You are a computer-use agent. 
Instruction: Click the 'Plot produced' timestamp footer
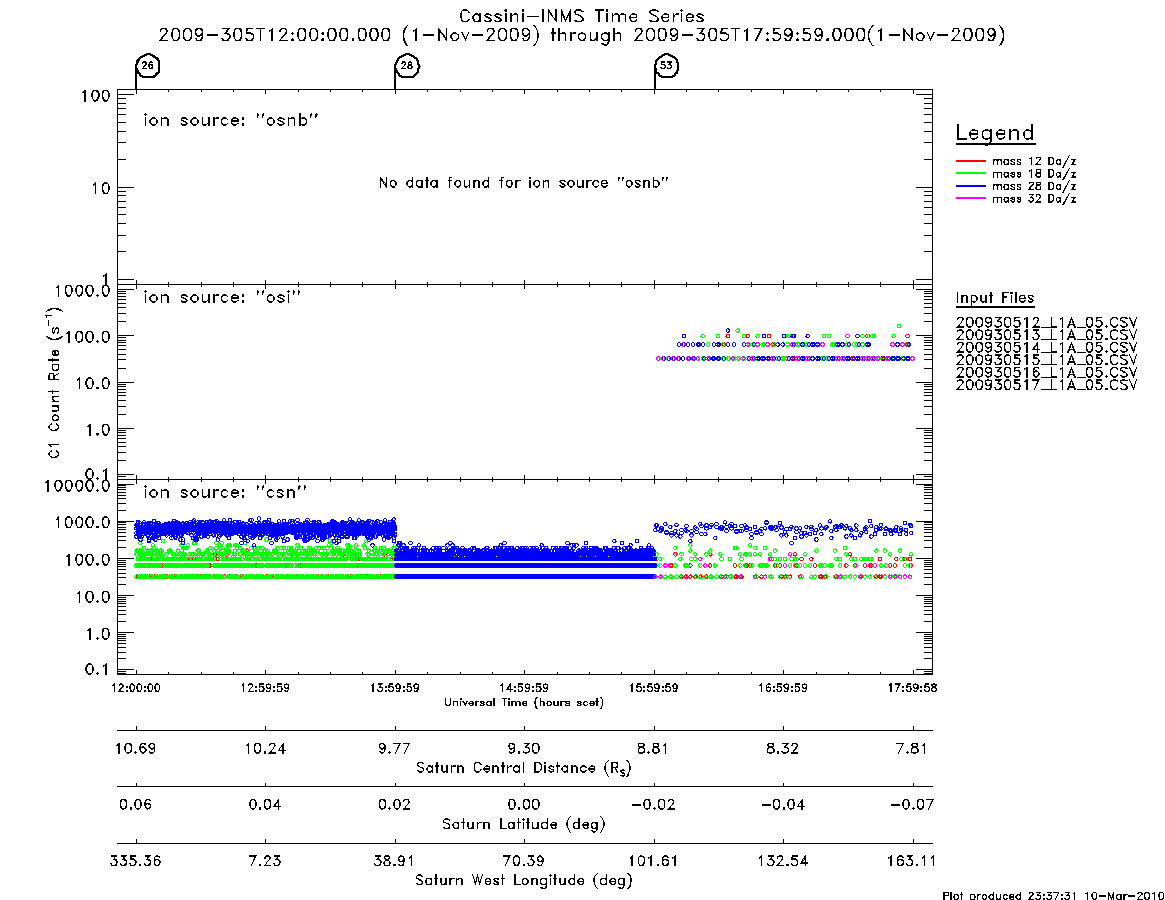click(x=1052, y=895)
